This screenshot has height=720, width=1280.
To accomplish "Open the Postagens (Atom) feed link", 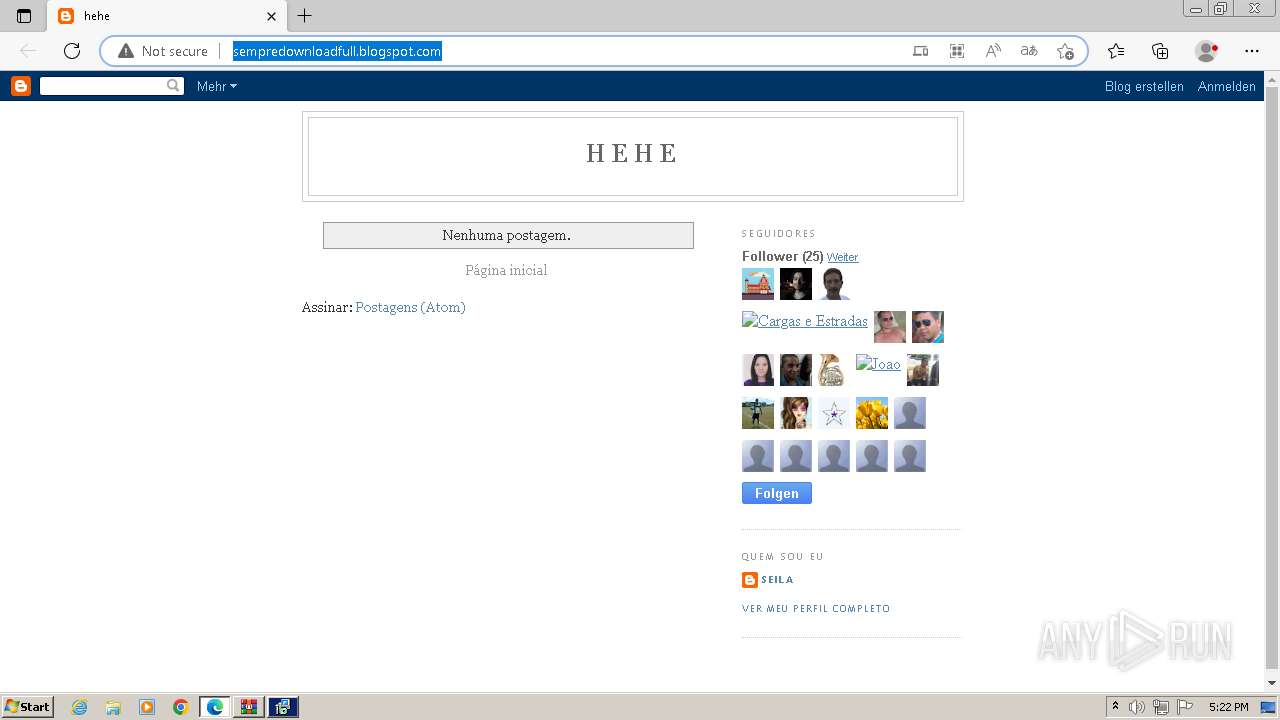I will [x=410, y=307].
